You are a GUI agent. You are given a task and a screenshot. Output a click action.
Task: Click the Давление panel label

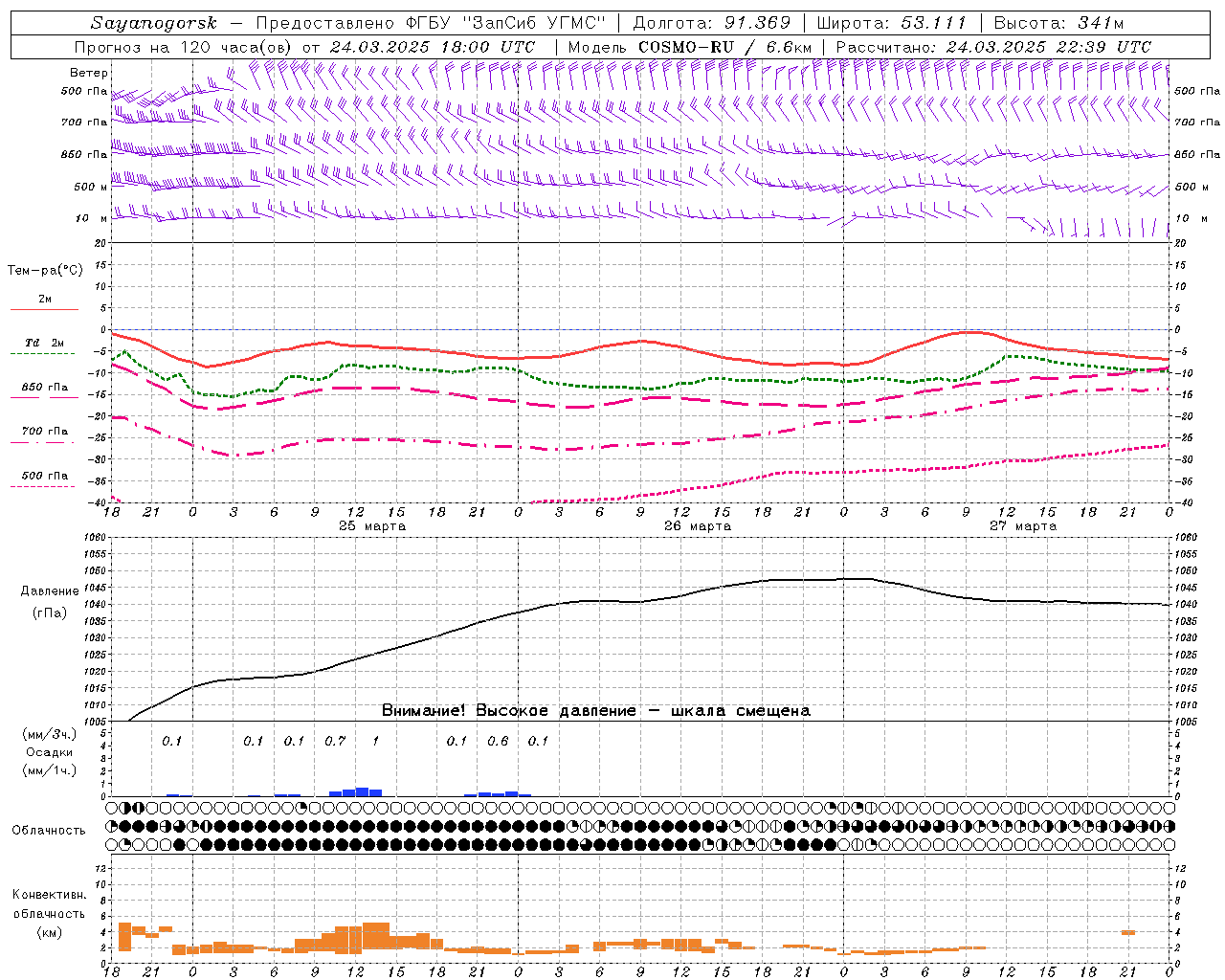pyautogui.click(x=50, y=591)
